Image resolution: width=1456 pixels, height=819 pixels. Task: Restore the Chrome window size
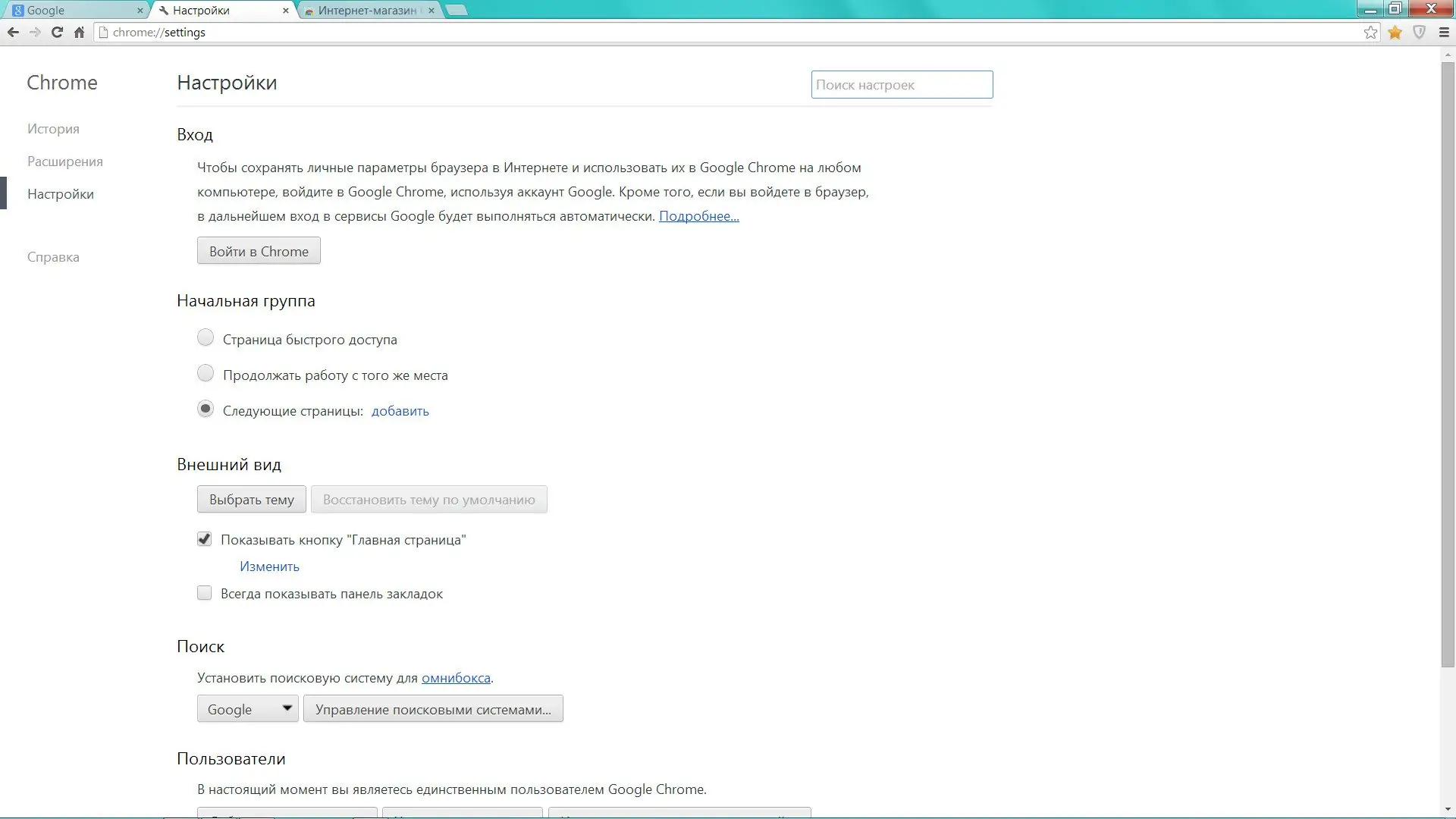coord(1395,9)
